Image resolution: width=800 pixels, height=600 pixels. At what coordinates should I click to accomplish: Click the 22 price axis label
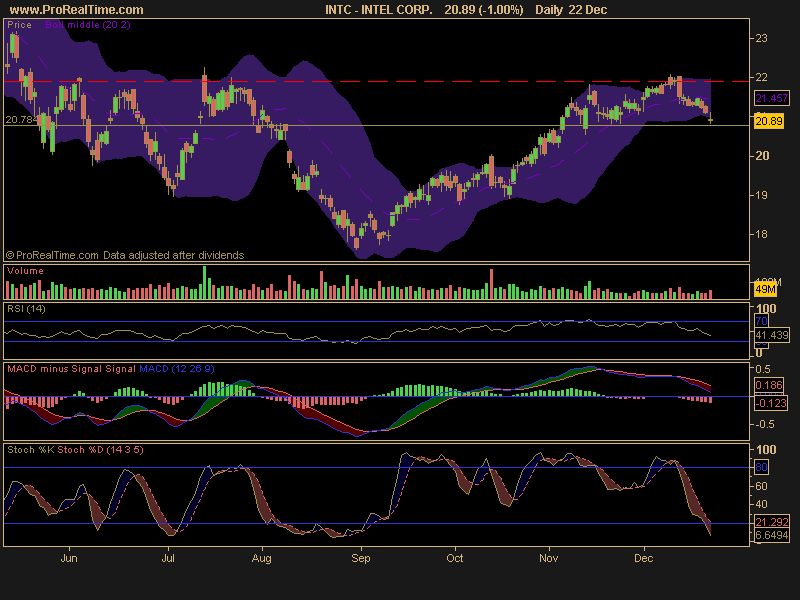(x=761, y=77)
